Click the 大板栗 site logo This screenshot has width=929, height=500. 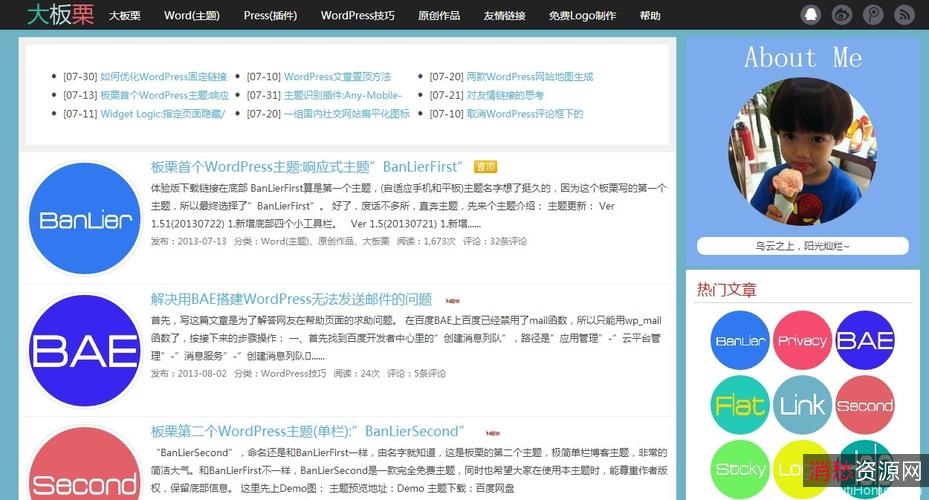[60, 14]
